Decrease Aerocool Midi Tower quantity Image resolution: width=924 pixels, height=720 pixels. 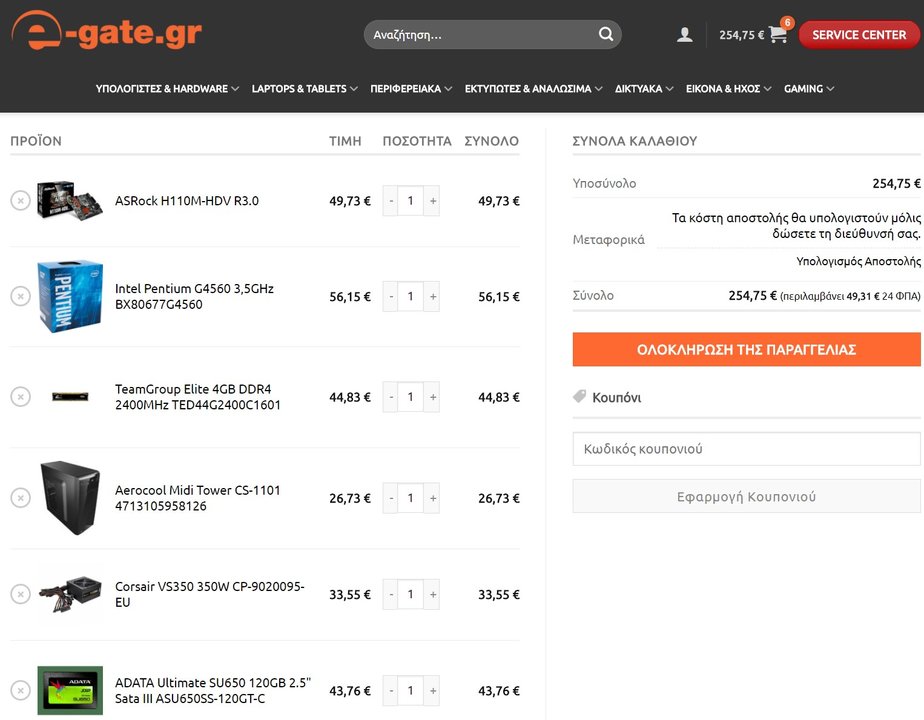[x=391, y=498]
